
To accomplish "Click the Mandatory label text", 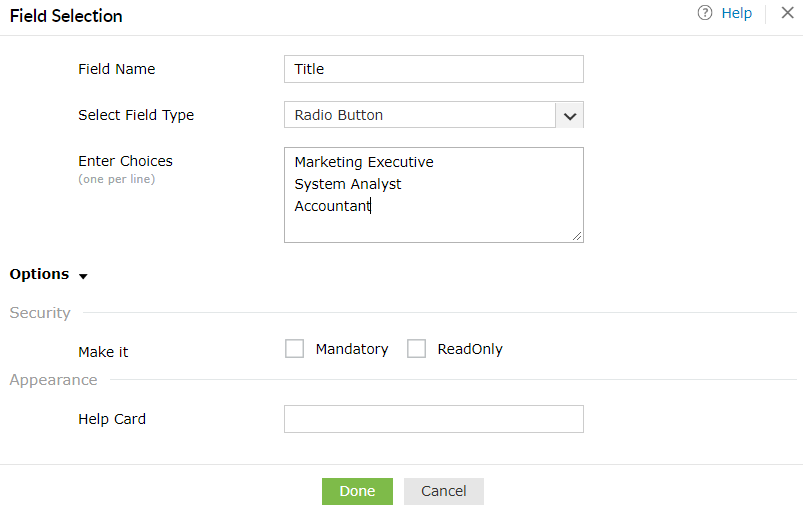I will click(x=352, y=349).
